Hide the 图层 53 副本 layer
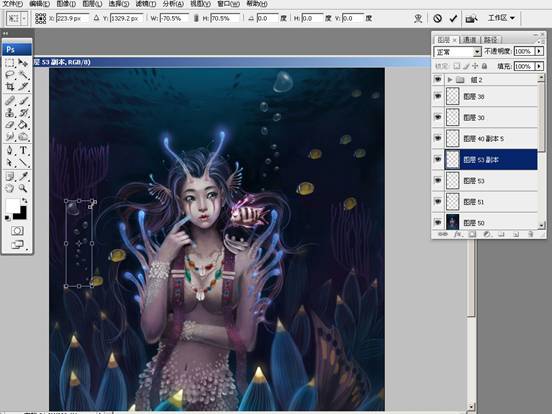This screenshot has height=414, width=552. click(438, 159)
